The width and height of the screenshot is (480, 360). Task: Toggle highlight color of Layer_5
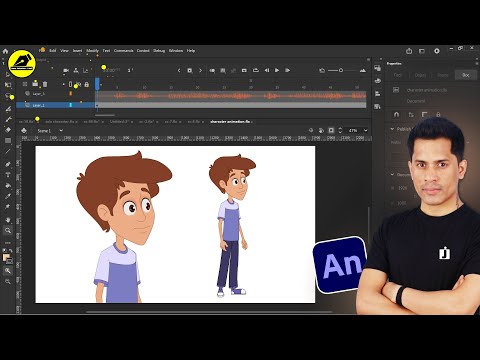pos(70,94)
